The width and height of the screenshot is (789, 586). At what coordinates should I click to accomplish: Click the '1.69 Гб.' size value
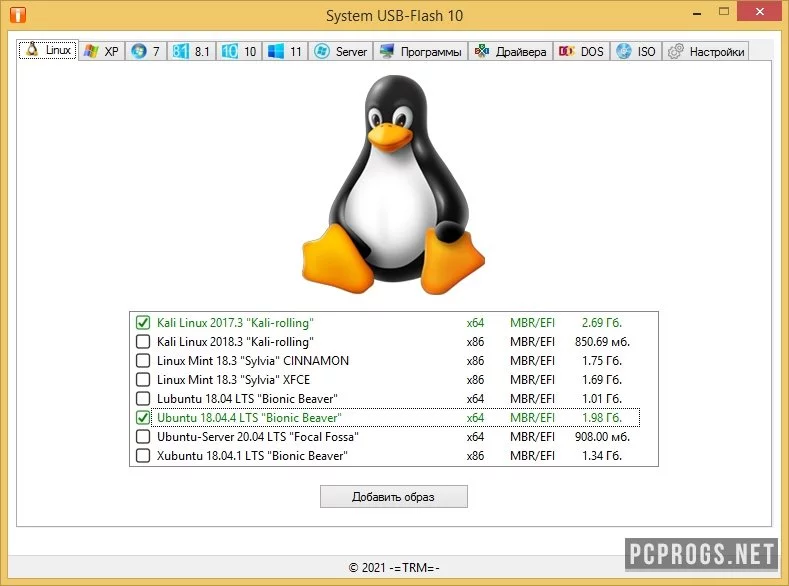pyautogui.click(x=602, y=379)
